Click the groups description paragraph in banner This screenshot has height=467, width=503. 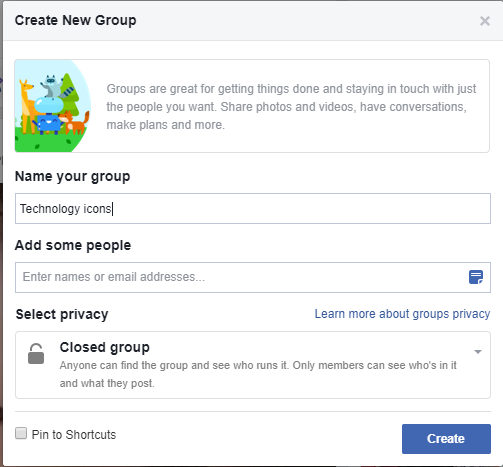pos(291,107)
